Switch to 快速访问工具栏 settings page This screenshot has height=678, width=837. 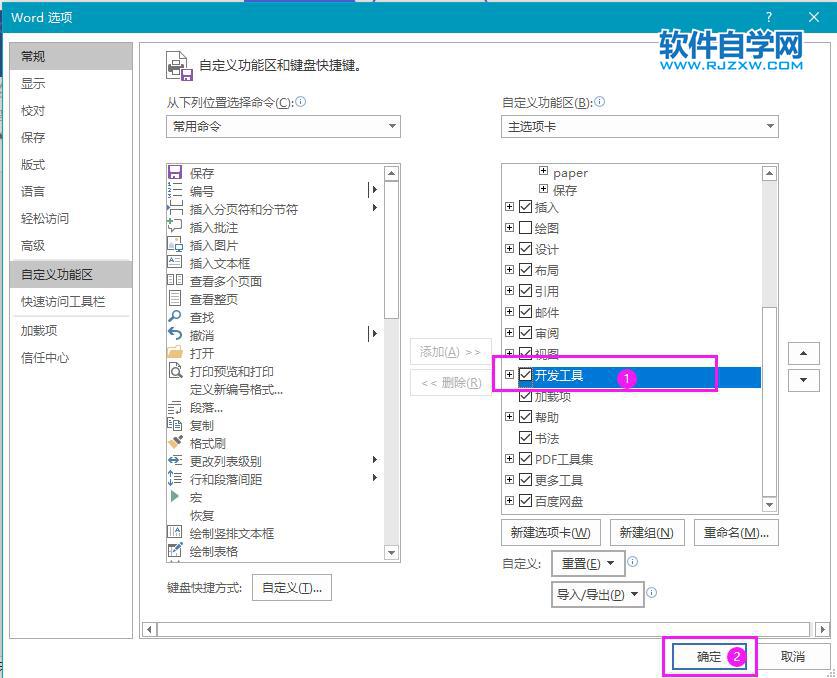coord(62,301)
